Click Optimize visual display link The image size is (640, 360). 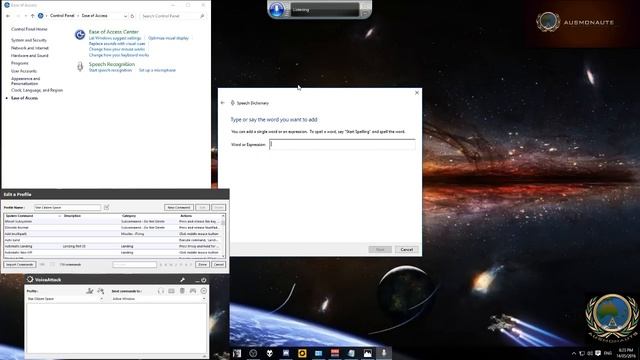(x=169, y=38)
